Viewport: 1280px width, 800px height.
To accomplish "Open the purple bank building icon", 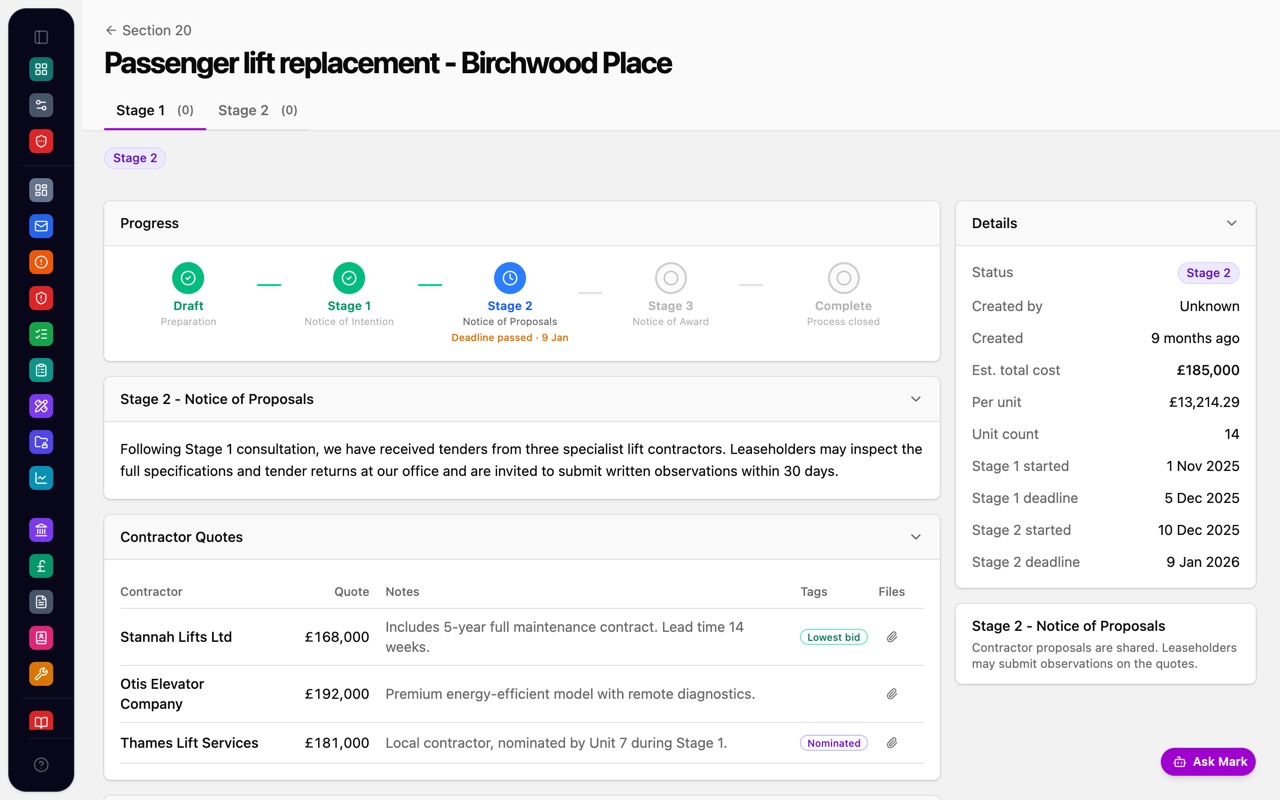I will pyautogui.click(x=41, y=530).
